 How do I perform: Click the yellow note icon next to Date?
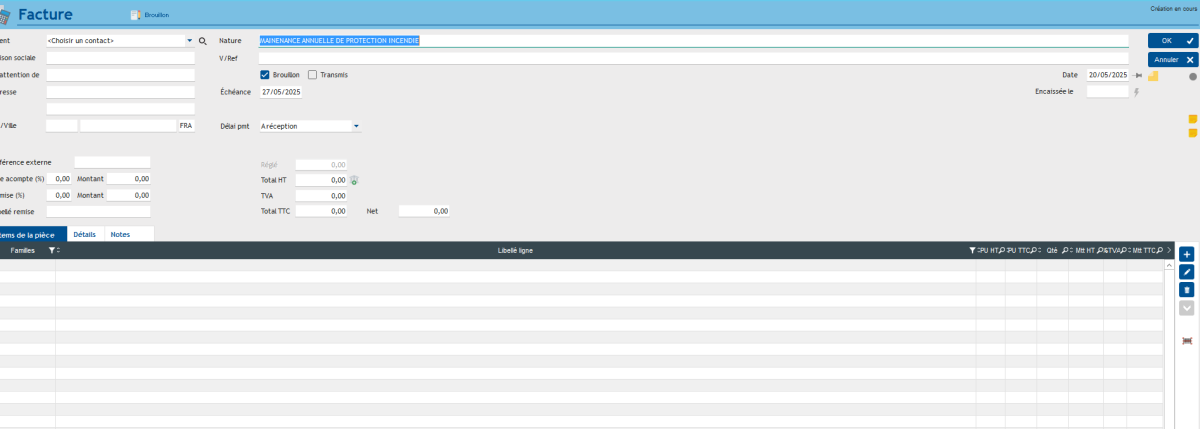point(1153,75)
